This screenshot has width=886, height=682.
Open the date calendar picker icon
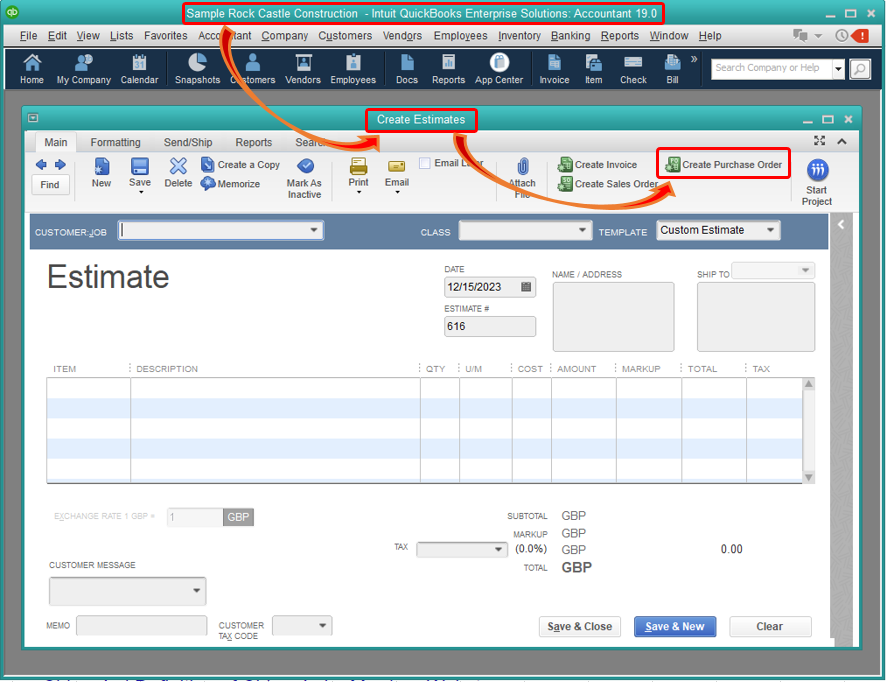click(526, 286)
